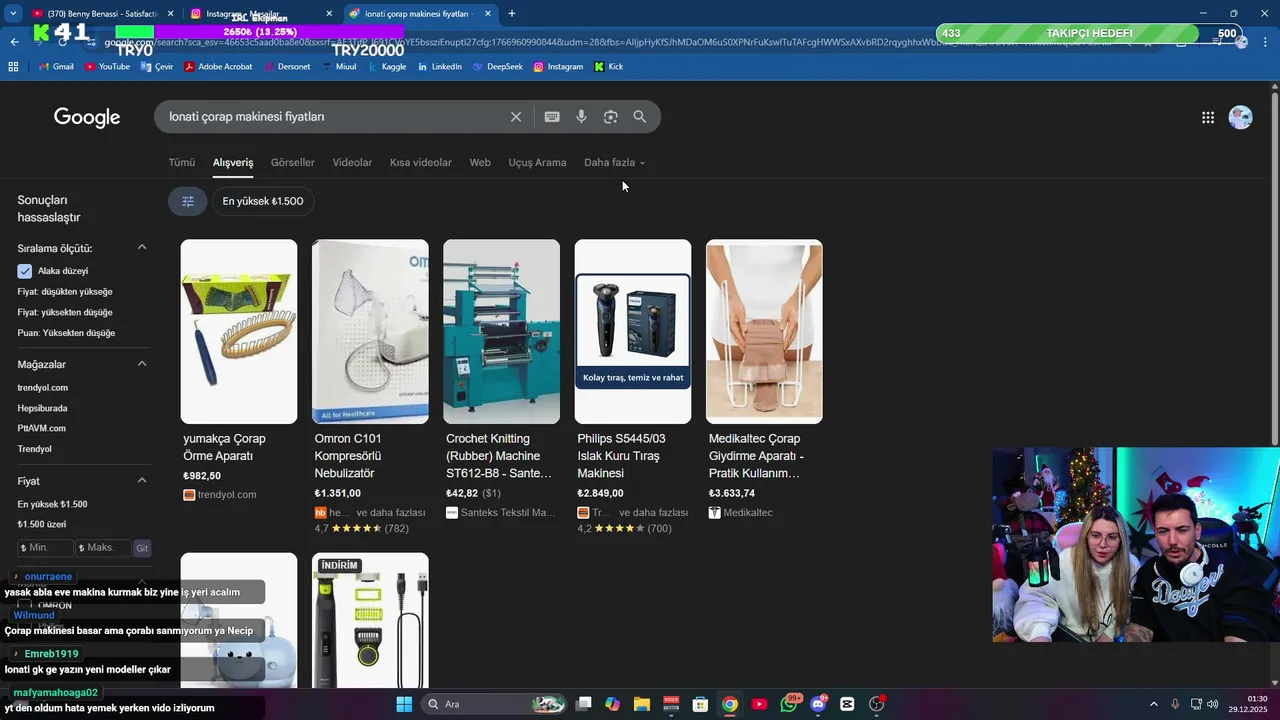Show hidden system tray icons
The height and width of the screenshot is (720, 1280).
(x=1153, y=704)
